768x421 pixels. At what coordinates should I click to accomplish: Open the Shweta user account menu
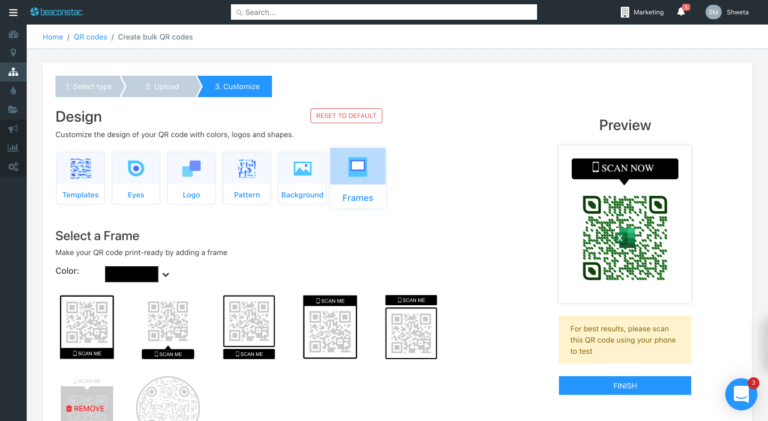(727, 12)
